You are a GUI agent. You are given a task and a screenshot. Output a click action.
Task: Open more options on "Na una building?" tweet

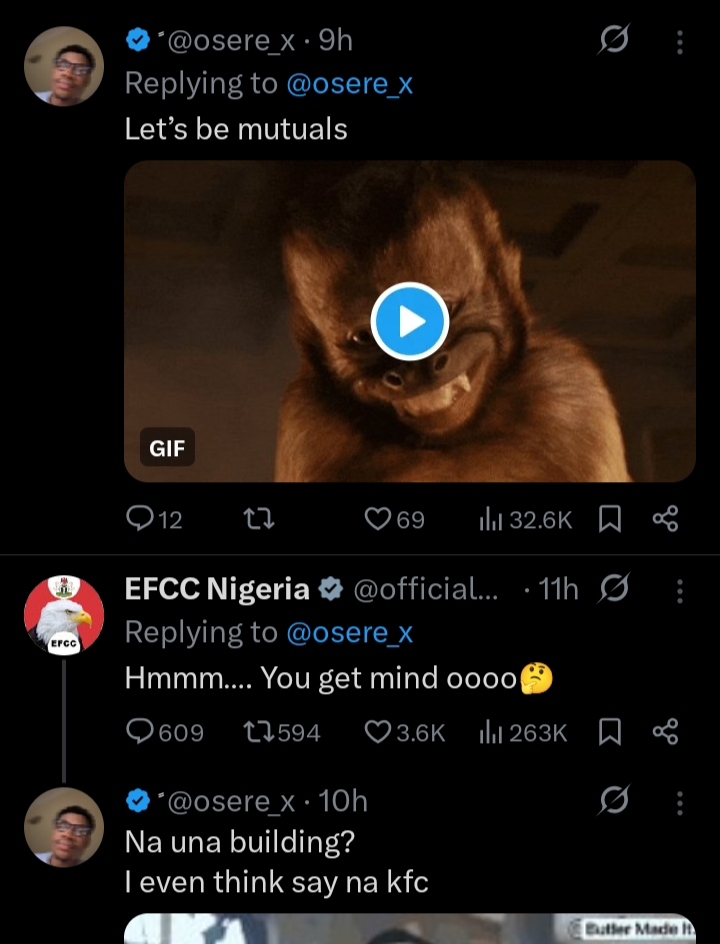click(680, 803)
